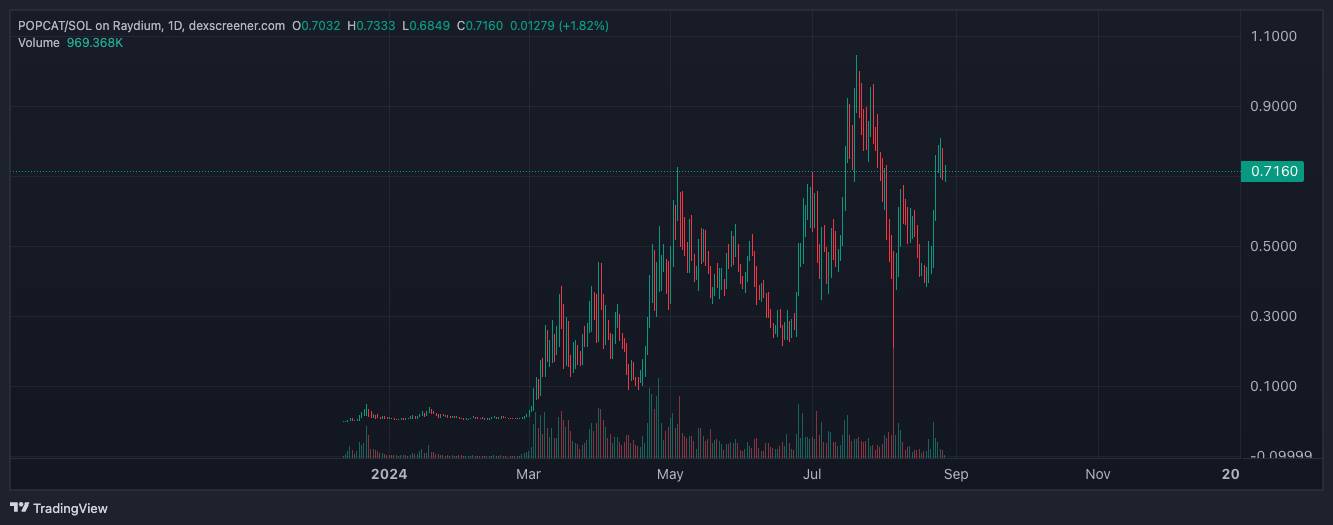Click the open value O0.7032

316,26
